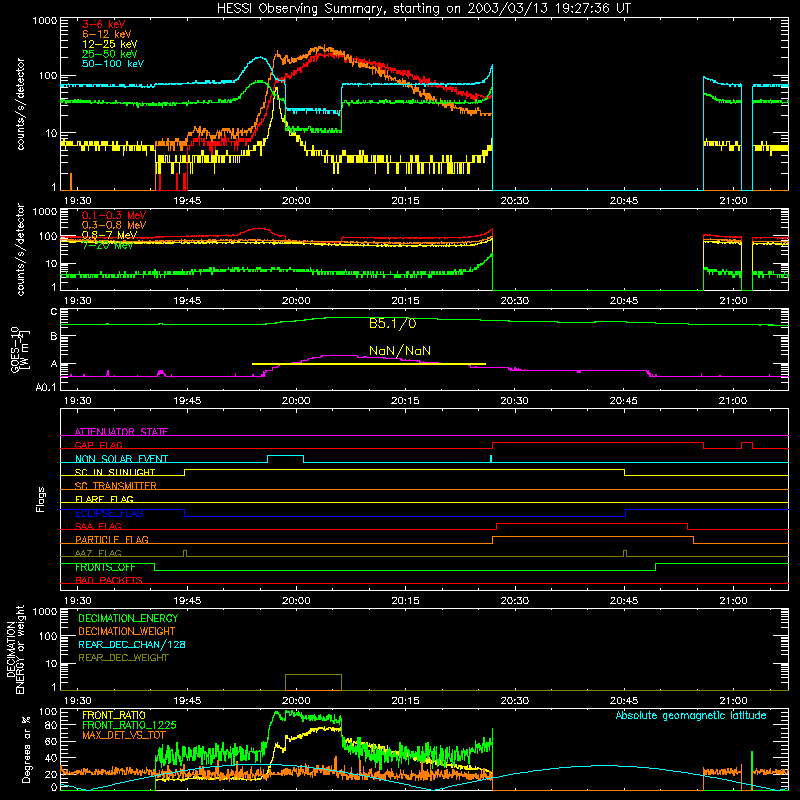Click the Flags vertical axis label
The height and width of the screenshot is (800, 800).
pos(41,499)
